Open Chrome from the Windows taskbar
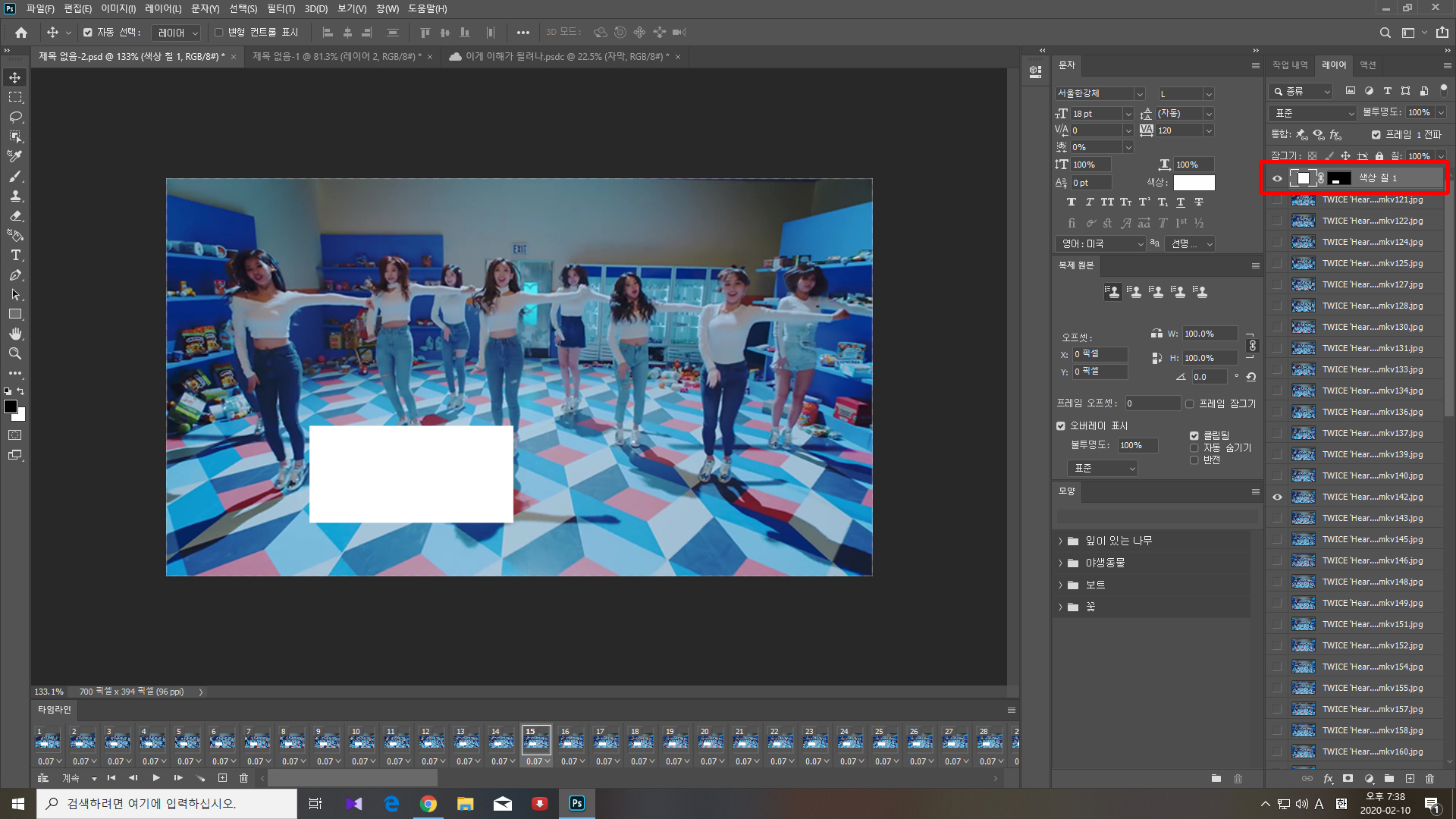 pos(428,804)
